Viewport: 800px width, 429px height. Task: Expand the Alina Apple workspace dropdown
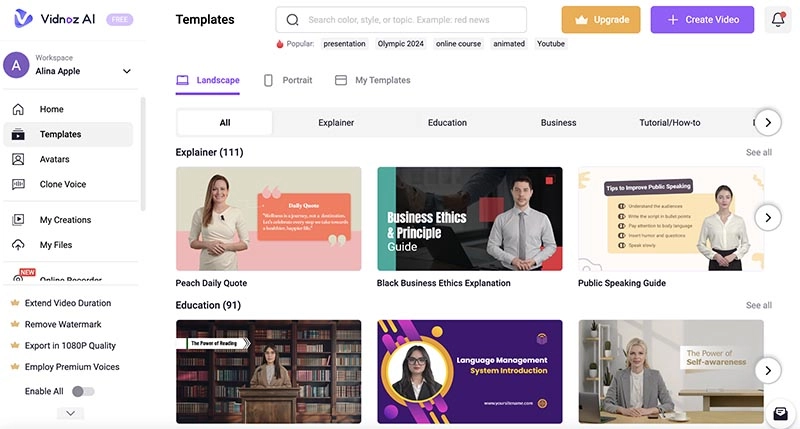pos(127,71)
